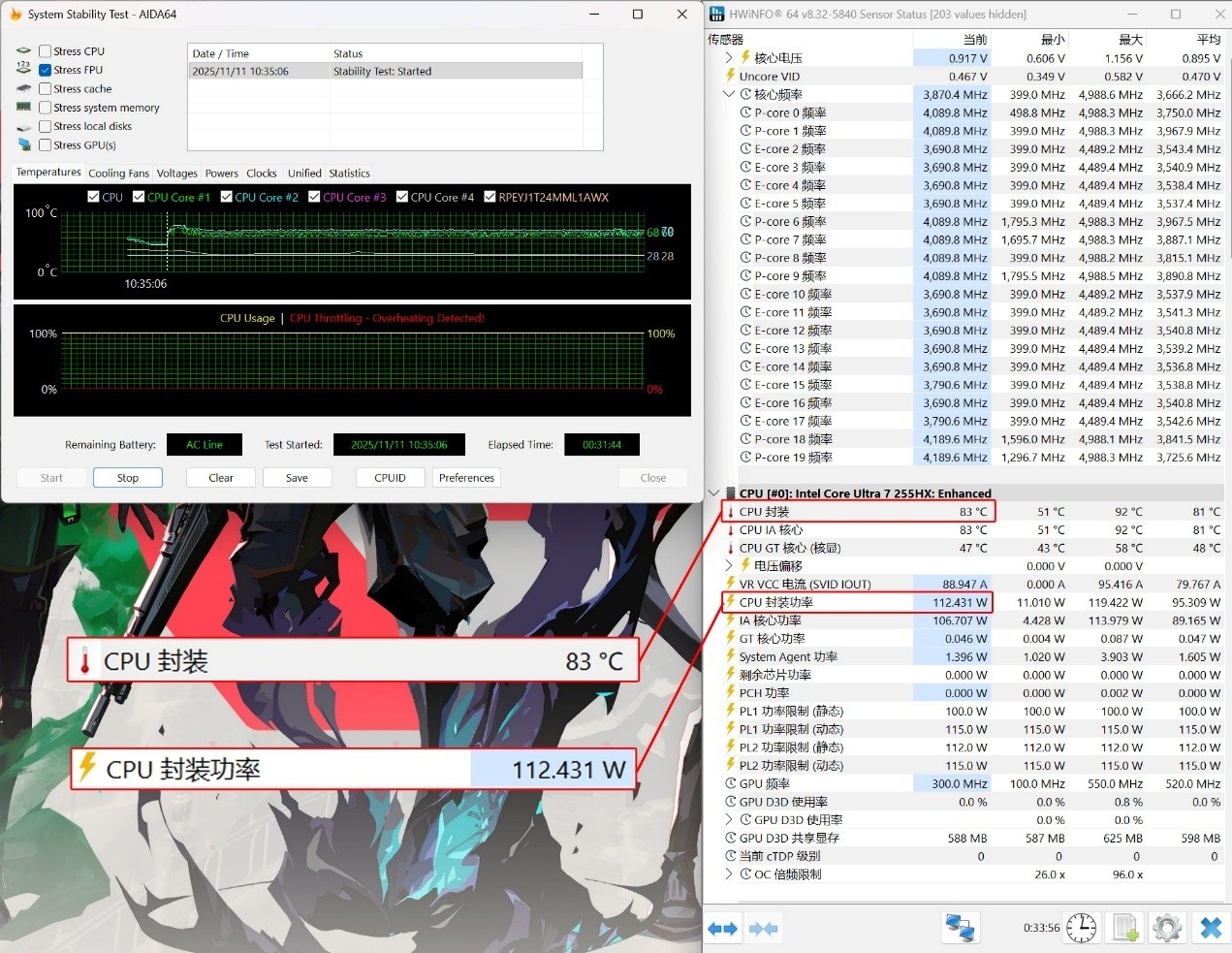Click HWiNFO network remote monitoring icon

click(961, 928)
